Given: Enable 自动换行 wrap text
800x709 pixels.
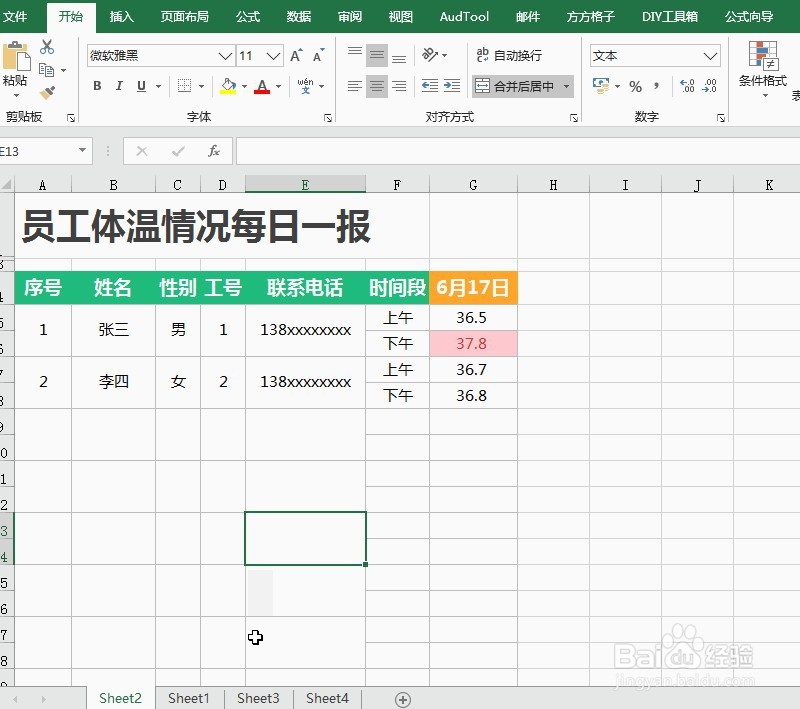Looking at the screenshot, I should (510, 53).
